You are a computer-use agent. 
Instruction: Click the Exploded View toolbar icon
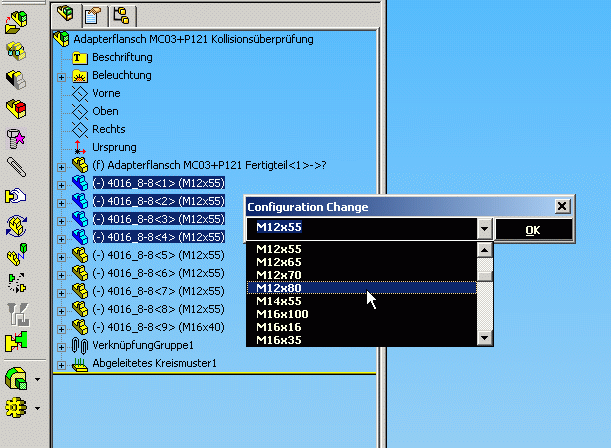pos(17,283)
